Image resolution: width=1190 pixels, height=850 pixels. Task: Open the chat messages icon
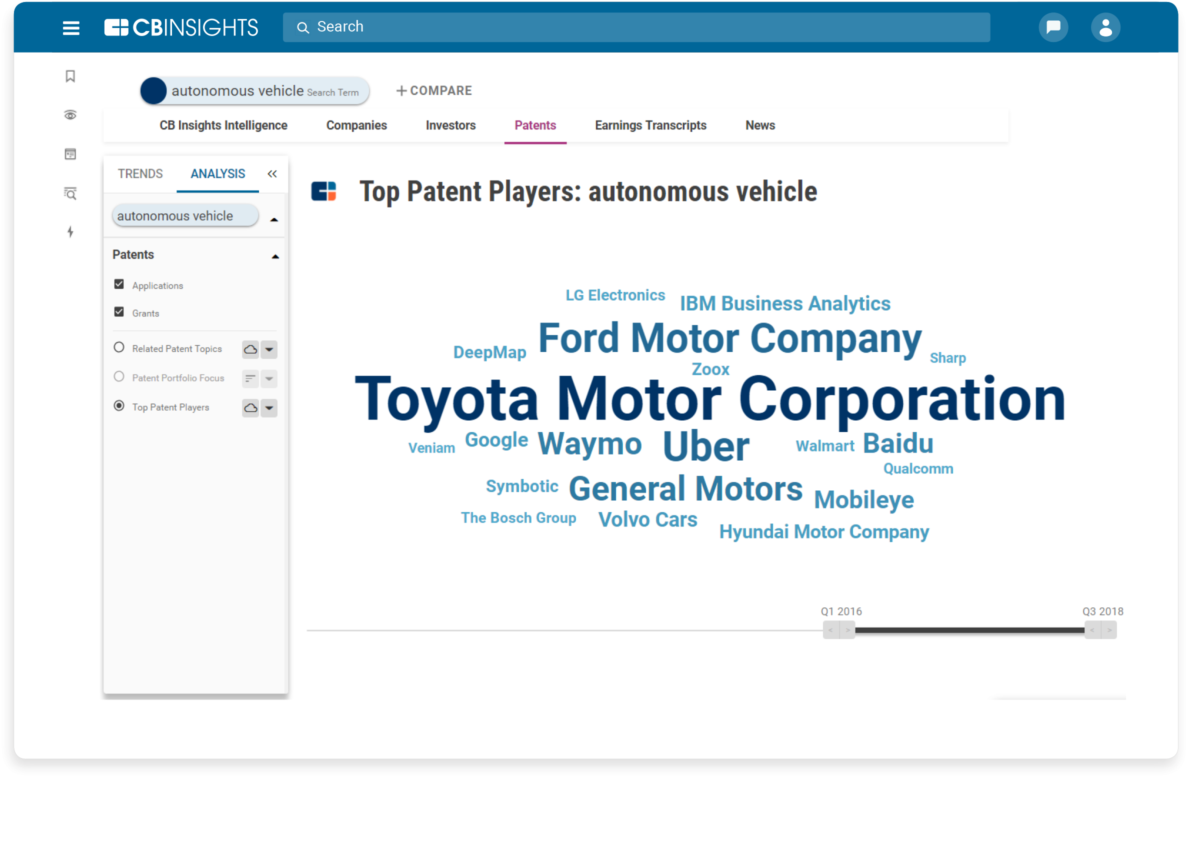pos(1053,27)
